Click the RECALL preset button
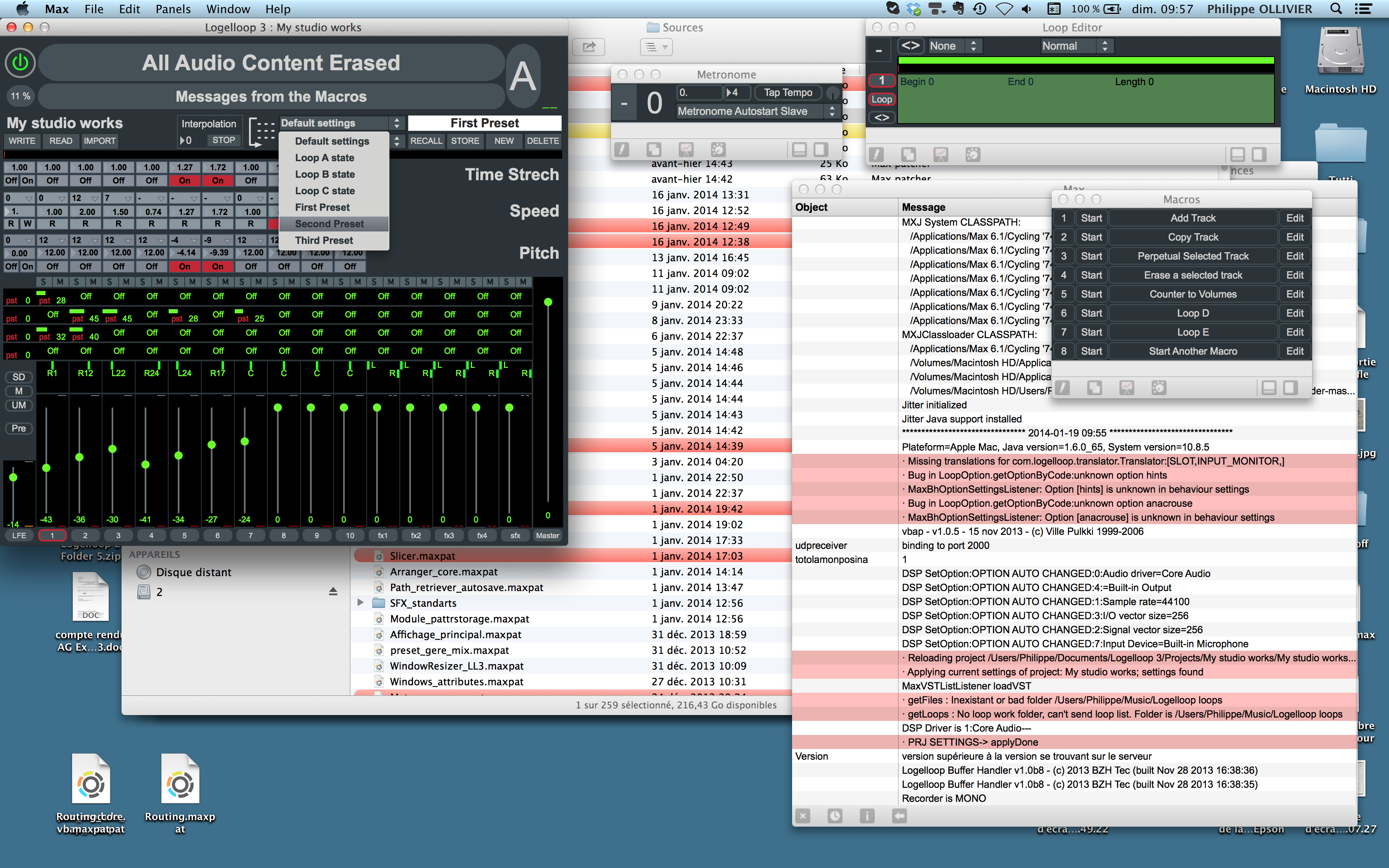 (x=426, y=141)
